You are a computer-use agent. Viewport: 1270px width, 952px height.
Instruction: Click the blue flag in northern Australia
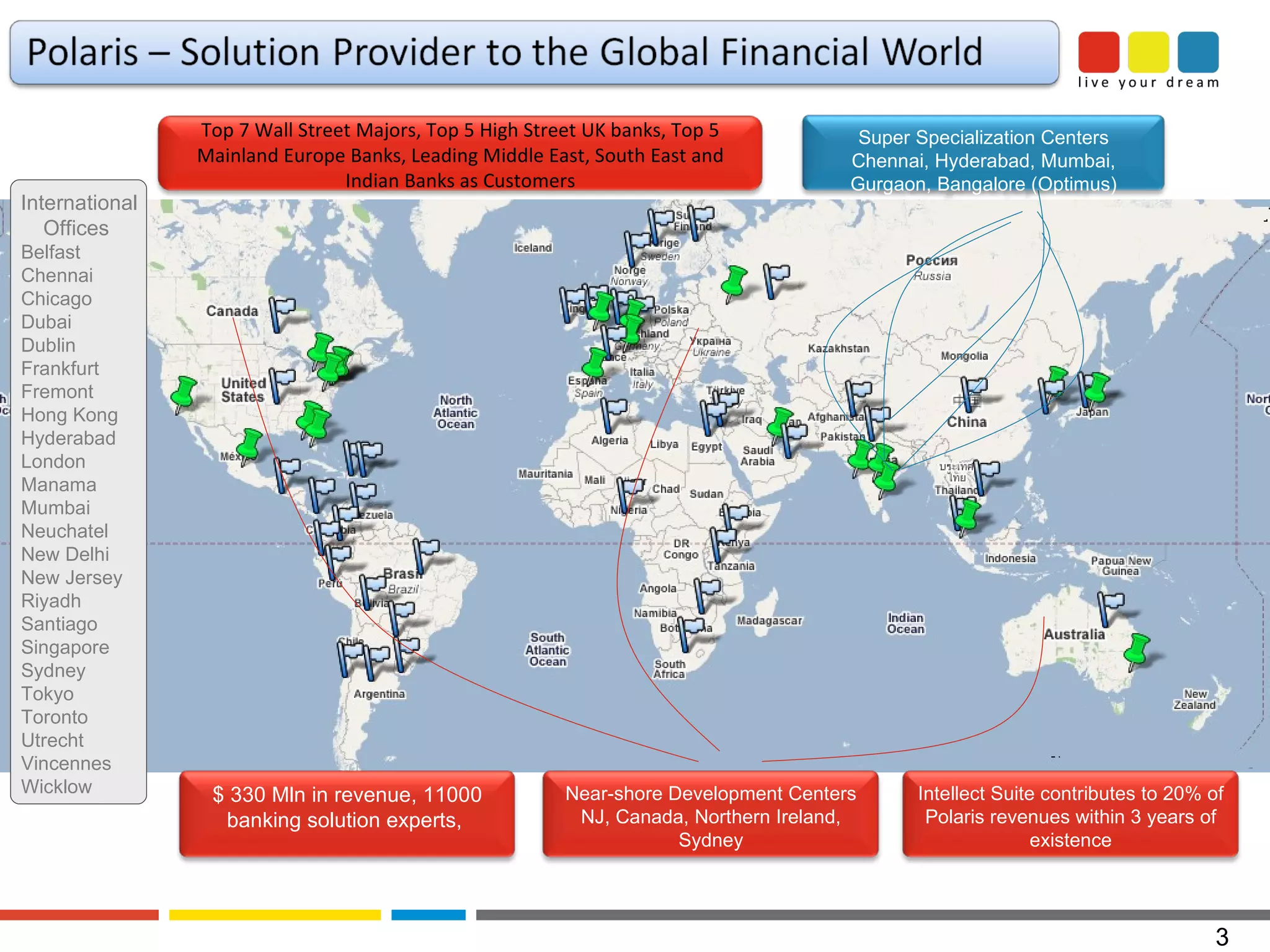click(1110, 609)
